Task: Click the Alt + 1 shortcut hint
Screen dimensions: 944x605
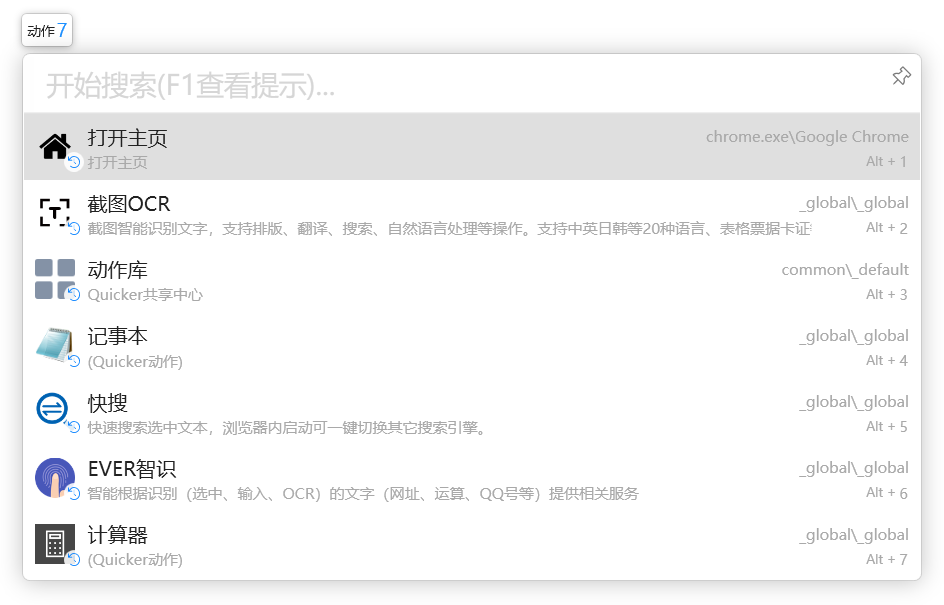Action: point(886,161)
